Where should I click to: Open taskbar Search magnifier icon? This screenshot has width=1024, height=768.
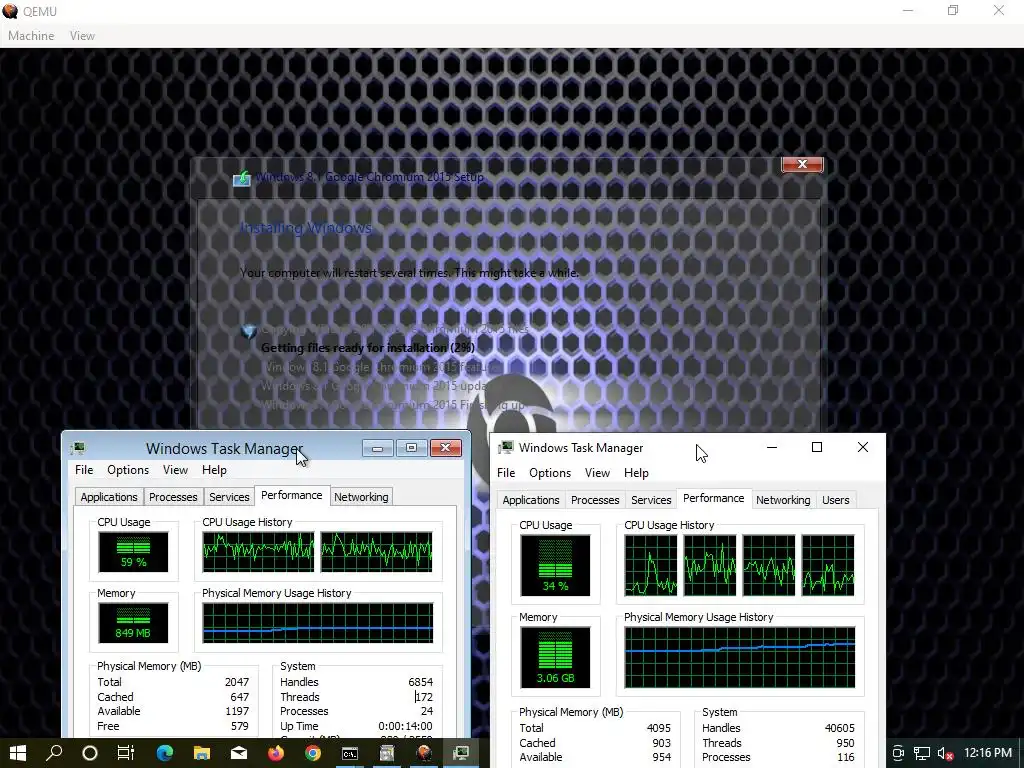coord(54,753)
